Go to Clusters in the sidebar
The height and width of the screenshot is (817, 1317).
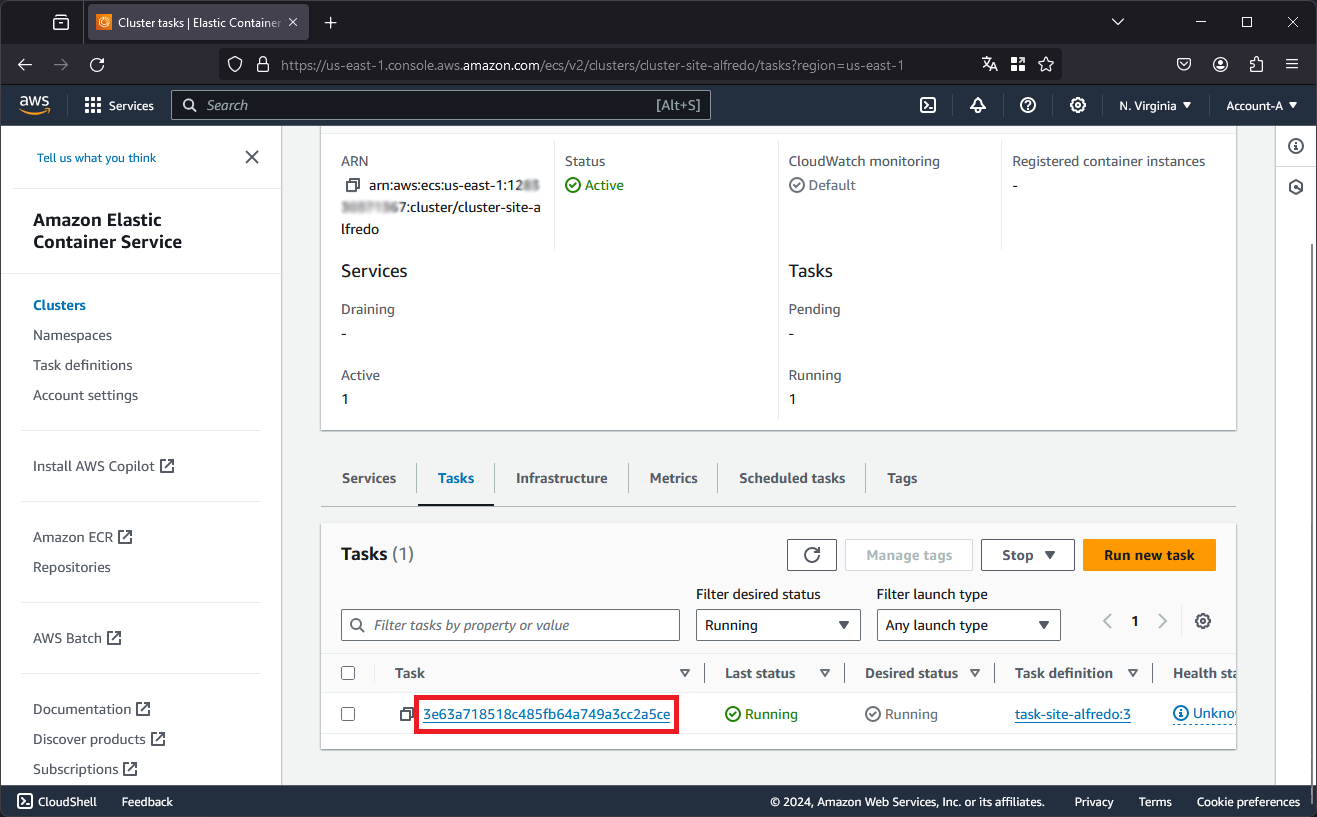tap(60, 305)
